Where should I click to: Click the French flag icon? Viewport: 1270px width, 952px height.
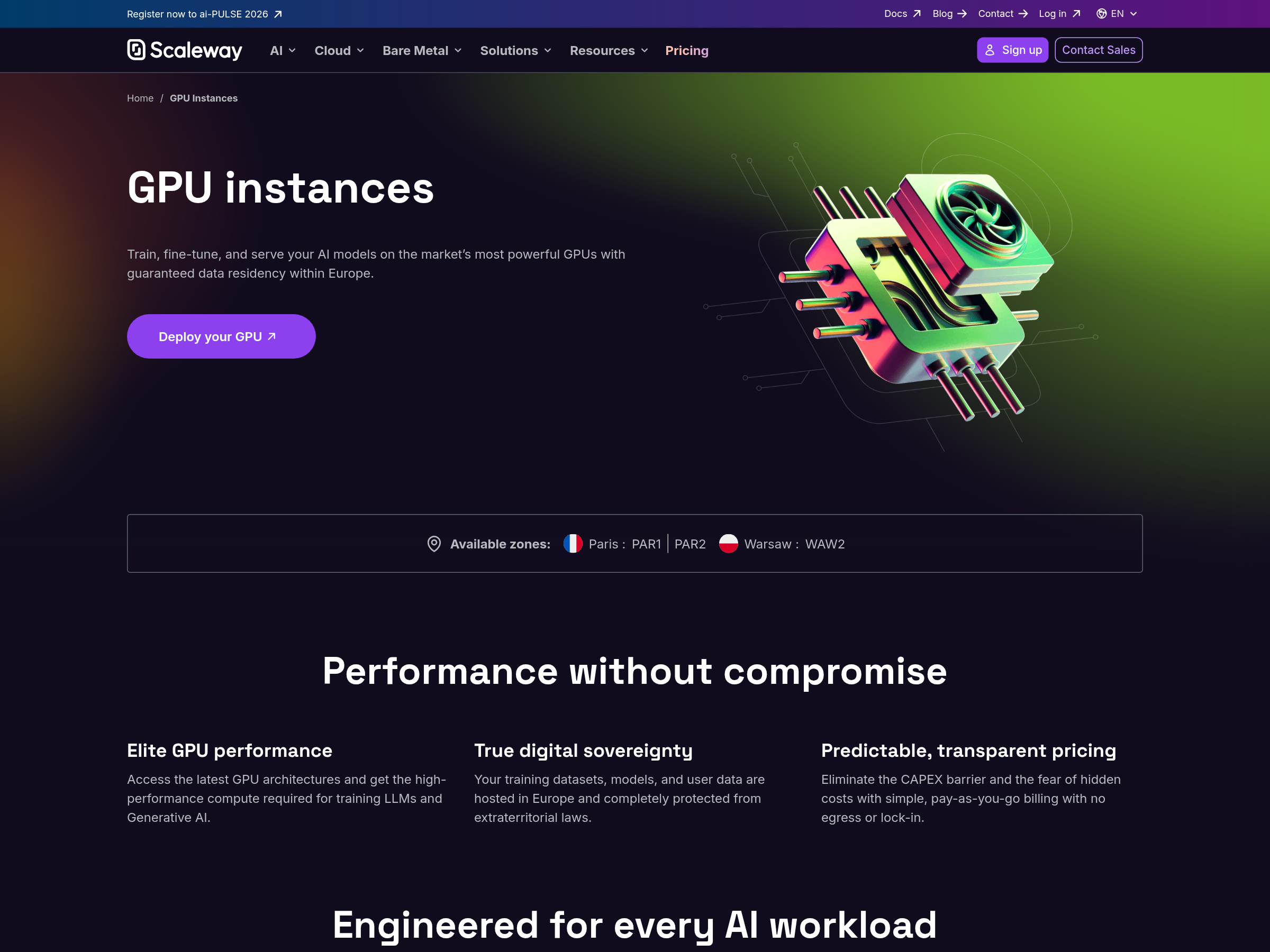click(573, 543)
